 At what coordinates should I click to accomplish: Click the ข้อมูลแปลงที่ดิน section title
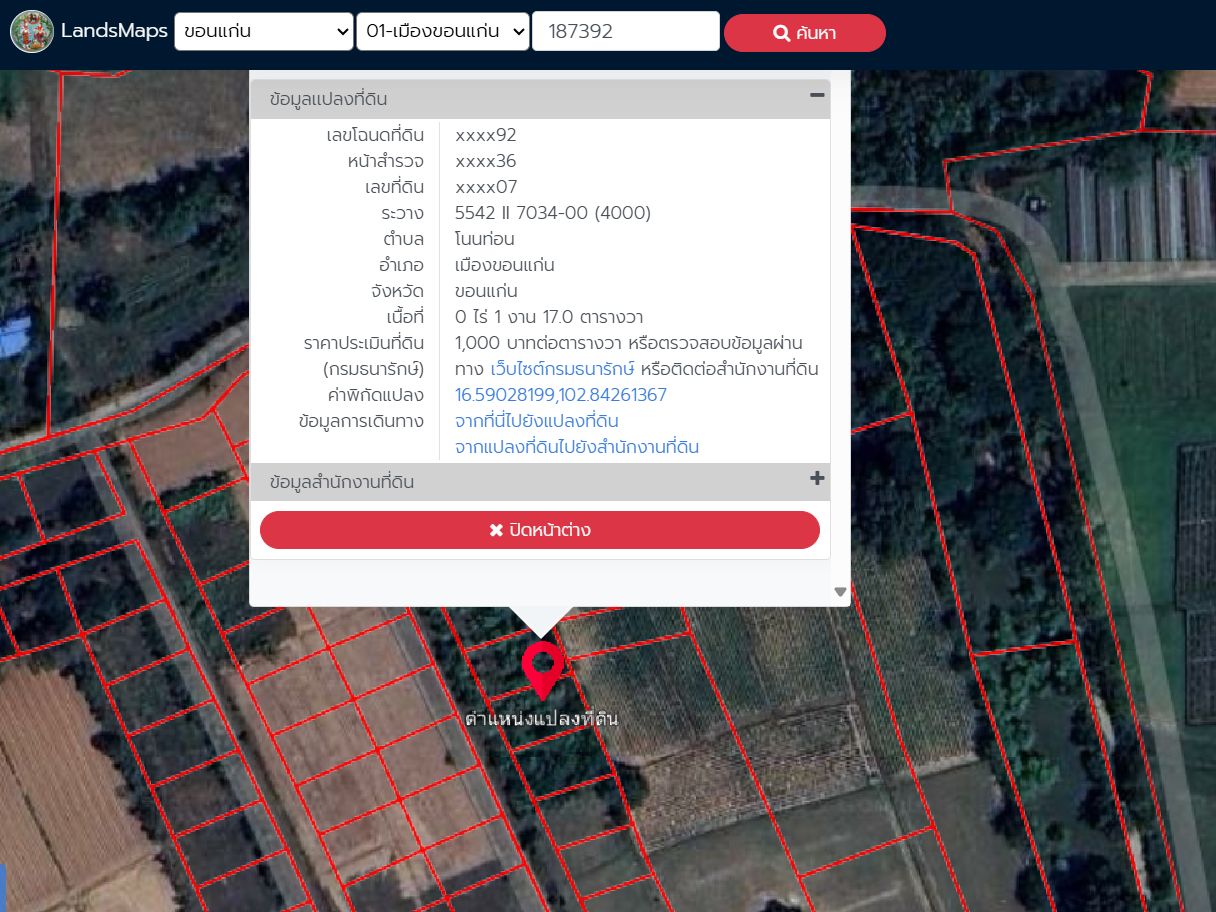click(x=328, y=100)
